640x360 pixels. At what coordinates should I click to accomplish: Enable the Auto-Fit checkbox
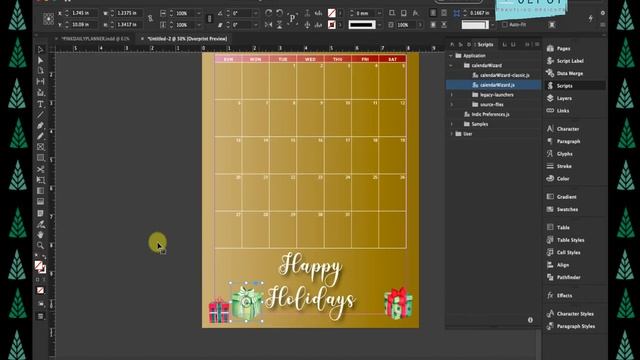(x=505, y=25)
